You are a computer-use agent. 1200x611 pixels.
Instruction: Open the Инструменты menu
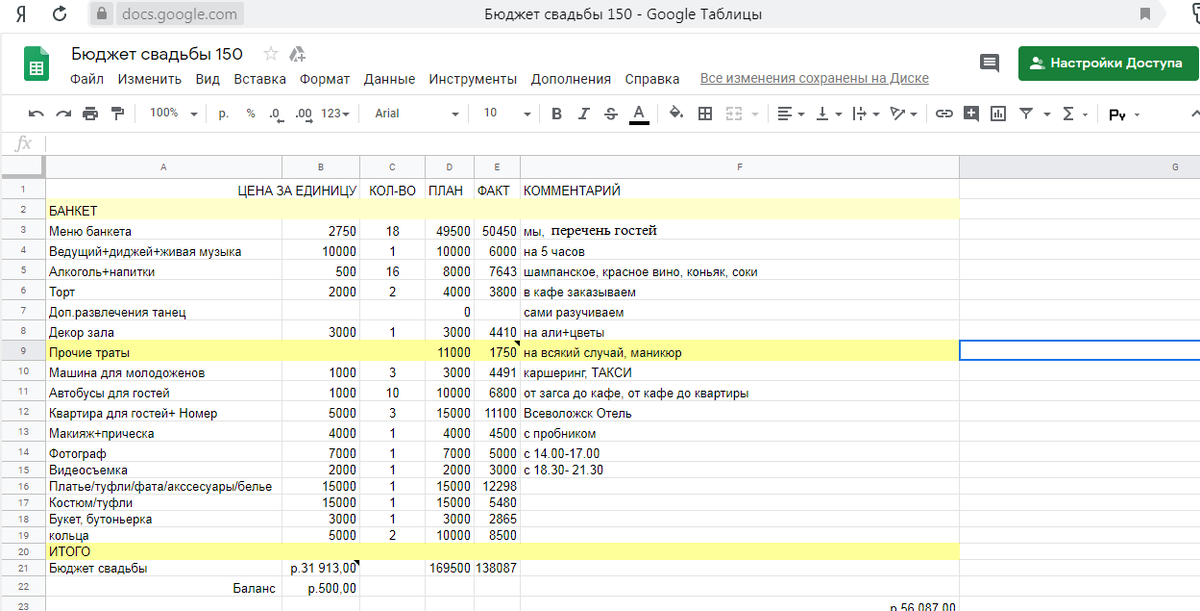[x=473, y=79]
